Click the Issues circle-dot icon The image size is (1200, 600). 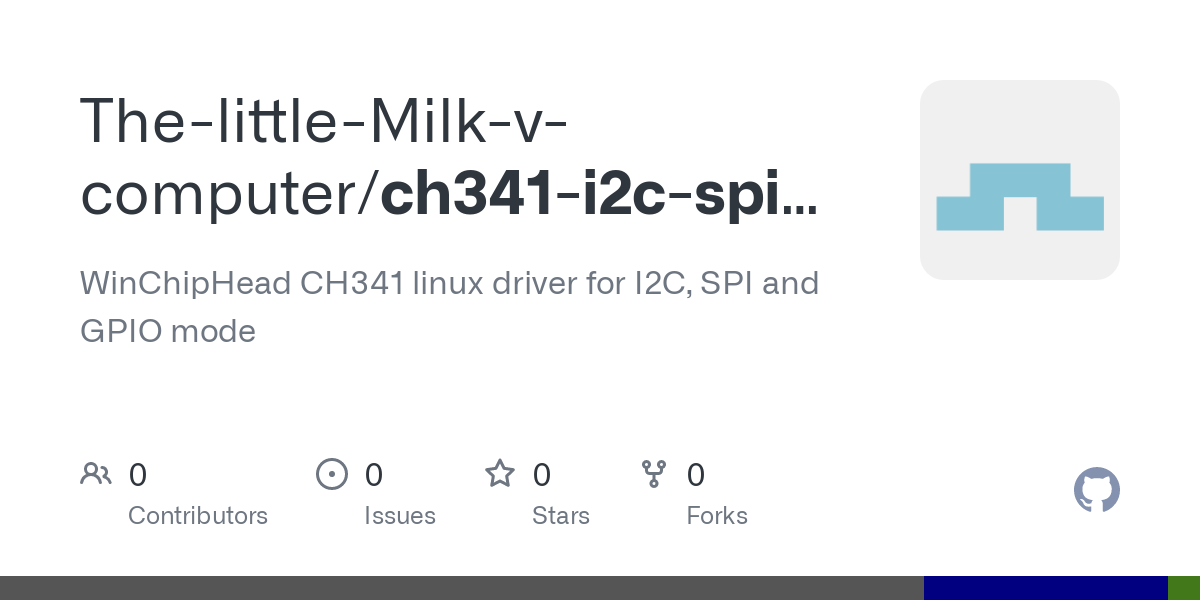332,474
